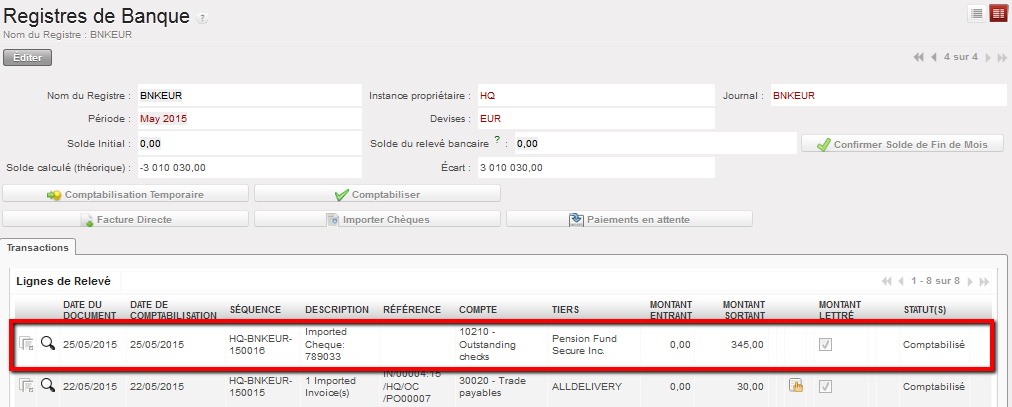Open EUR devises link
1012x407 pixels.
tap(491, 119)
